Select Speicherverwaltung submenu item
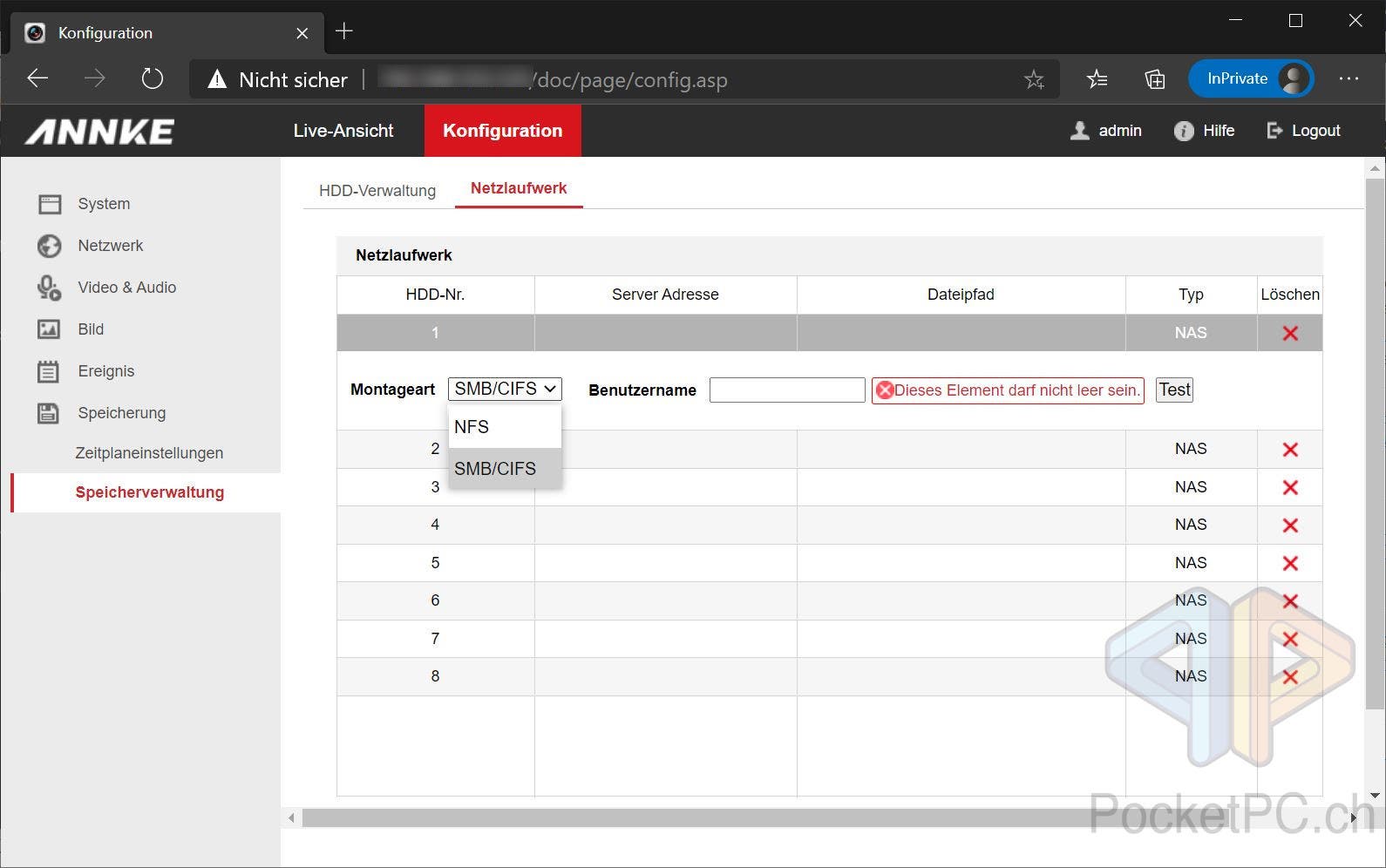The image size is (1386, 868). coord(150,492)
